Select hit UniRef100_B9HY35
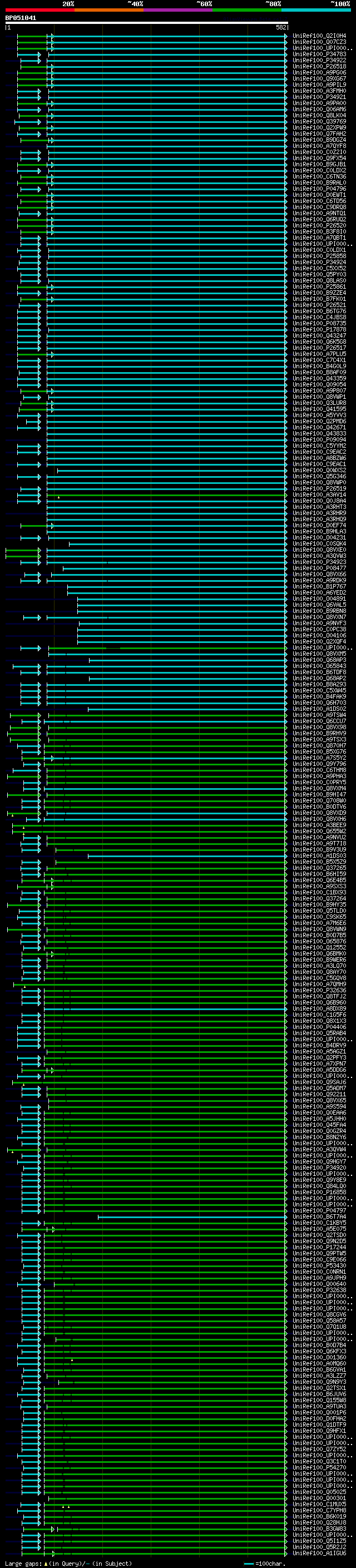This screenshot has height=1568, width=356. (x=319, y=904)
